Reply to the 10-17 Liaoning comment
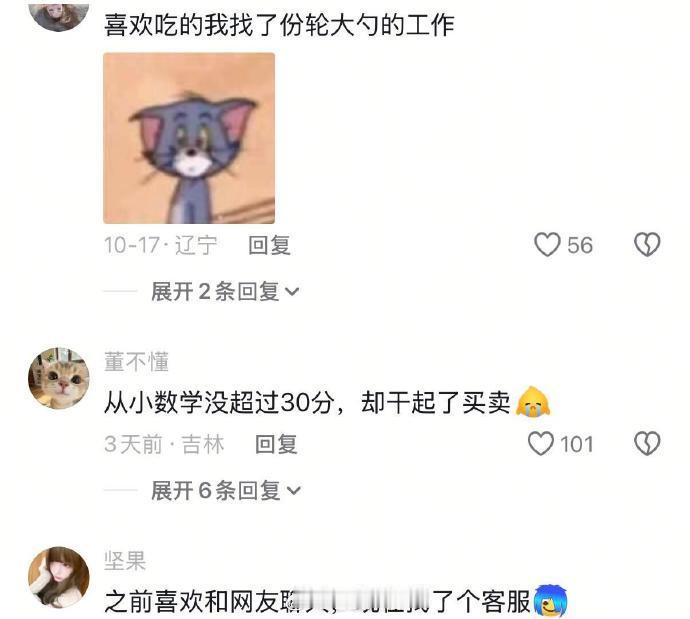Viewport: 690px width, 619px height. pos(269,245)
